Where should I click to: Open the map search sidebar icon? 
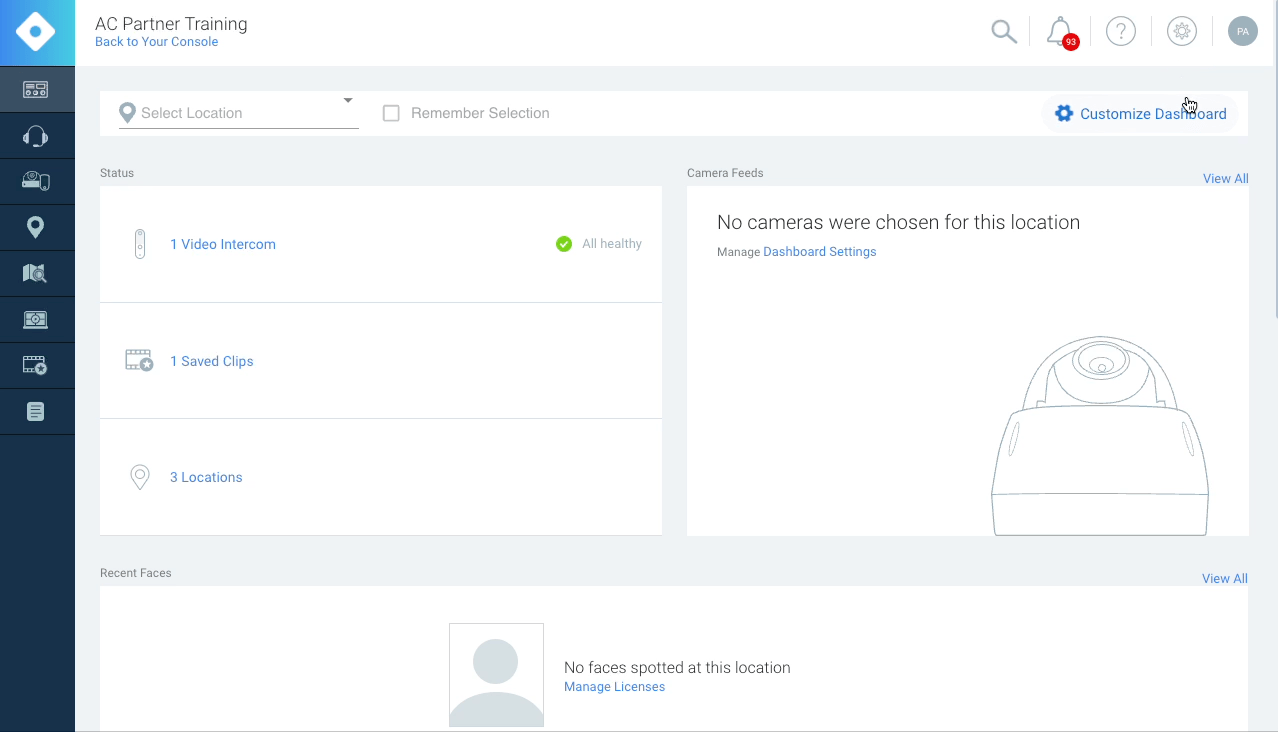pos(36,274)
